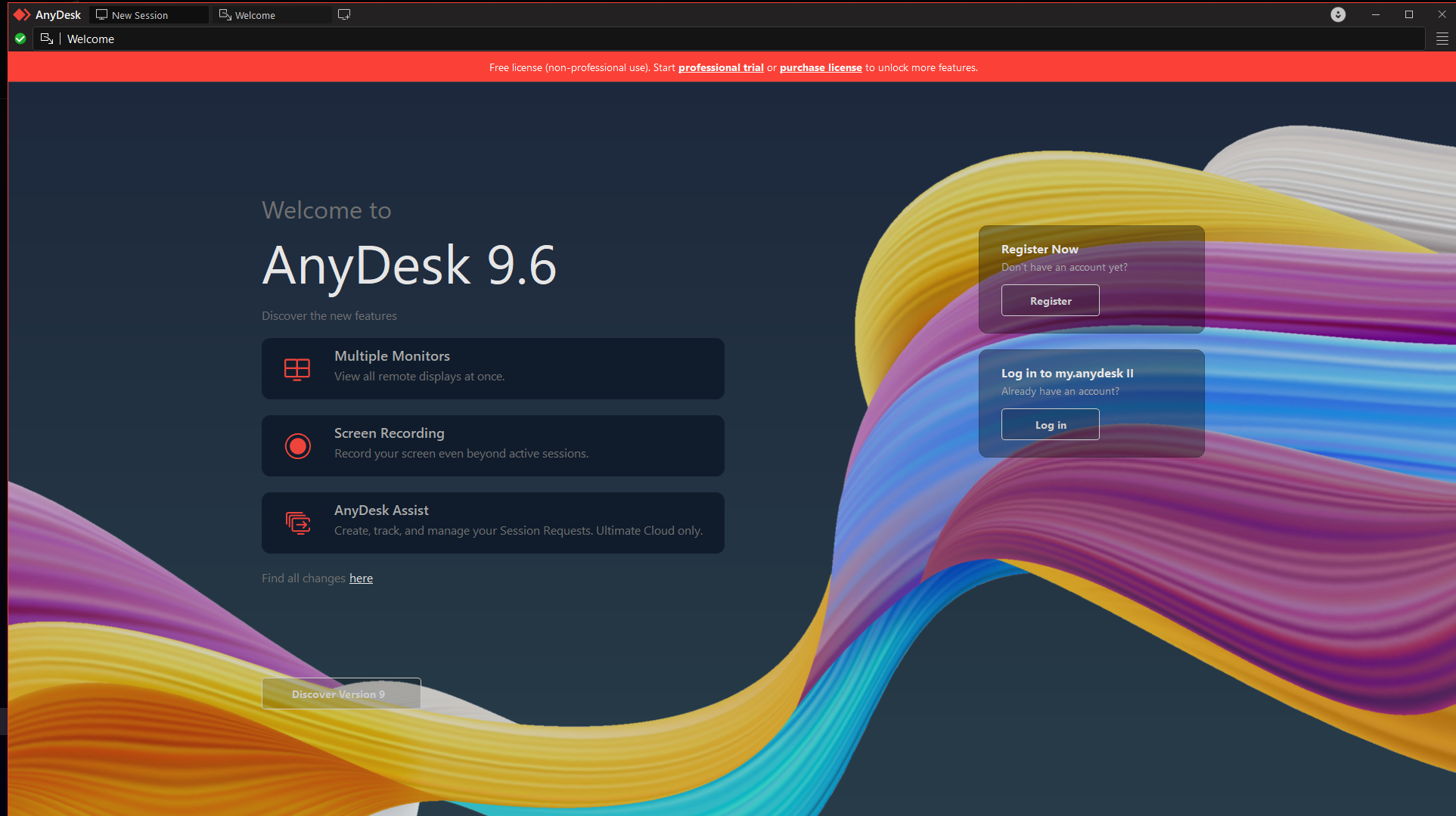Click the Multiple Monitors grid icon
1456x816 pixels.
(297, 369)
